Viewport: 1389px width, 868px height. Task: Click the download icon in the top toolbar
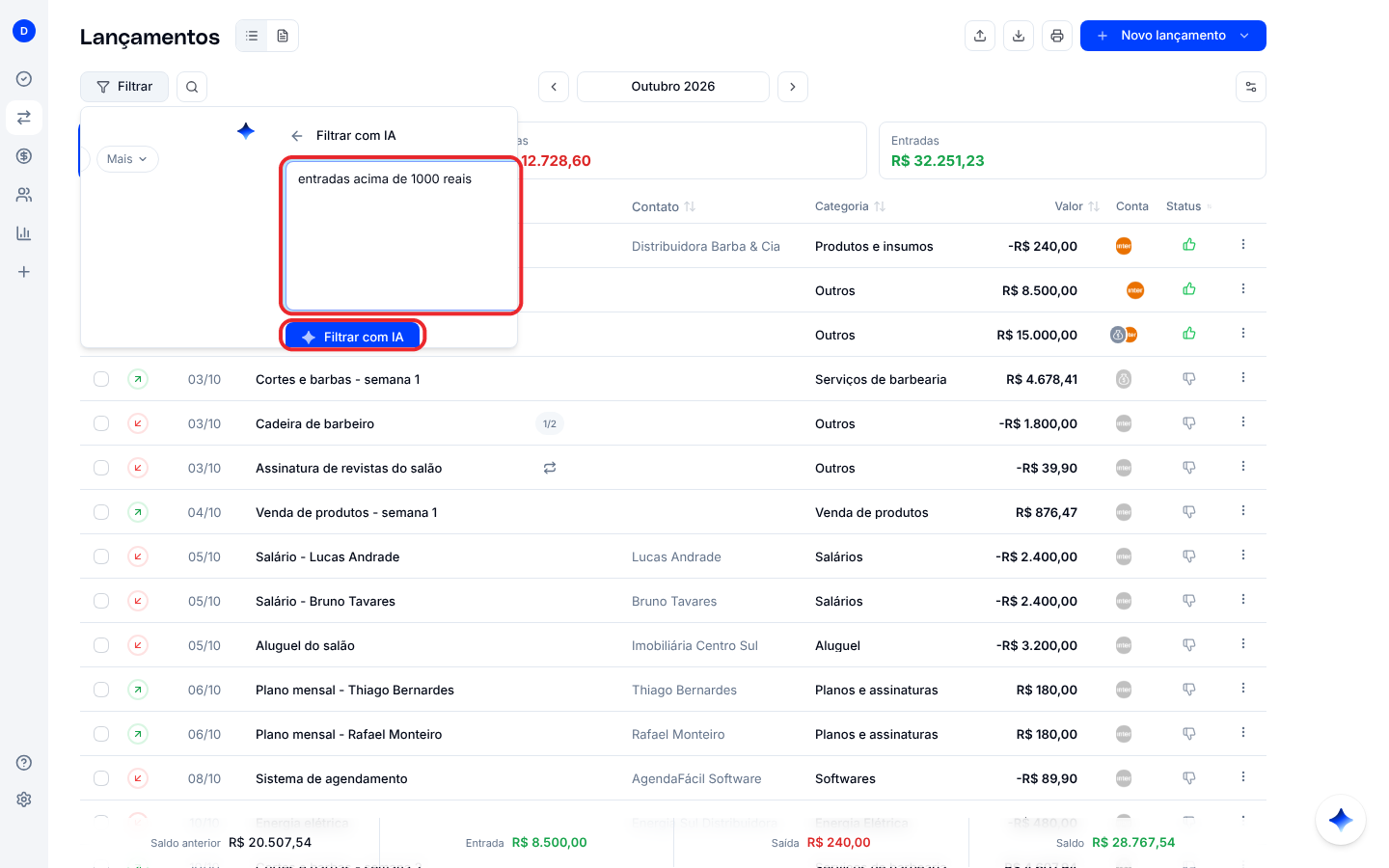[1019, 36]
